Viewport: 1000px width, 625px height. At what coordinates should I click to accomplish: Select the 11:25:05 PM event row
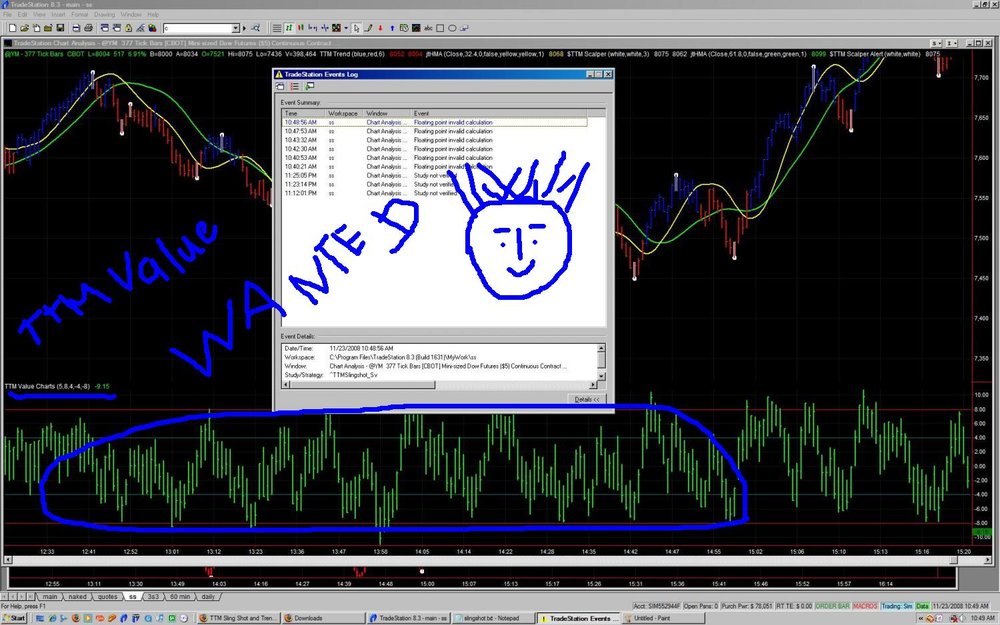click(434, 175)
